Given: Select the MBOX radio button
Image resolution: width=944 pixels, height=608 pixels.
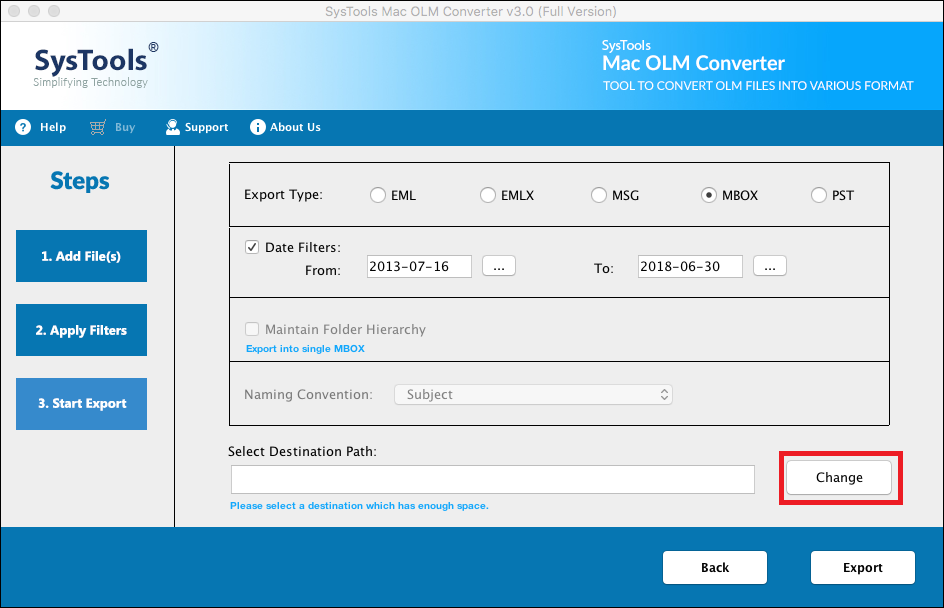Looking at the screenshot, I should click(709, 196).
